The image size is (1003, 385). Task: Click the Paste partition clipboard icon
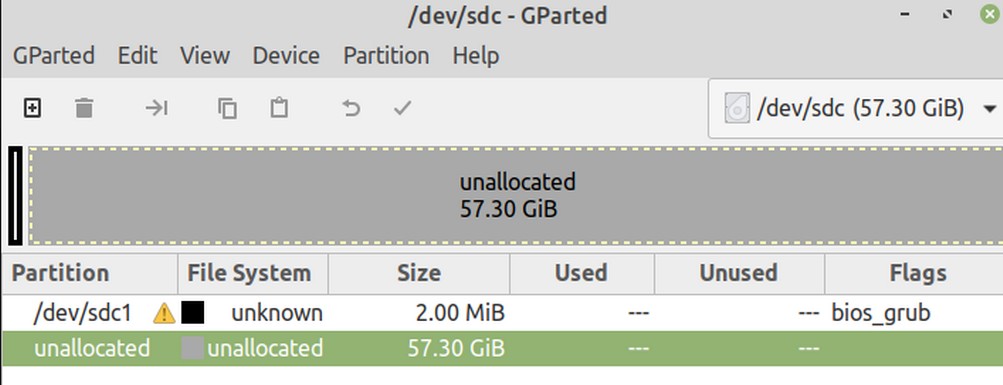[279, 108]
